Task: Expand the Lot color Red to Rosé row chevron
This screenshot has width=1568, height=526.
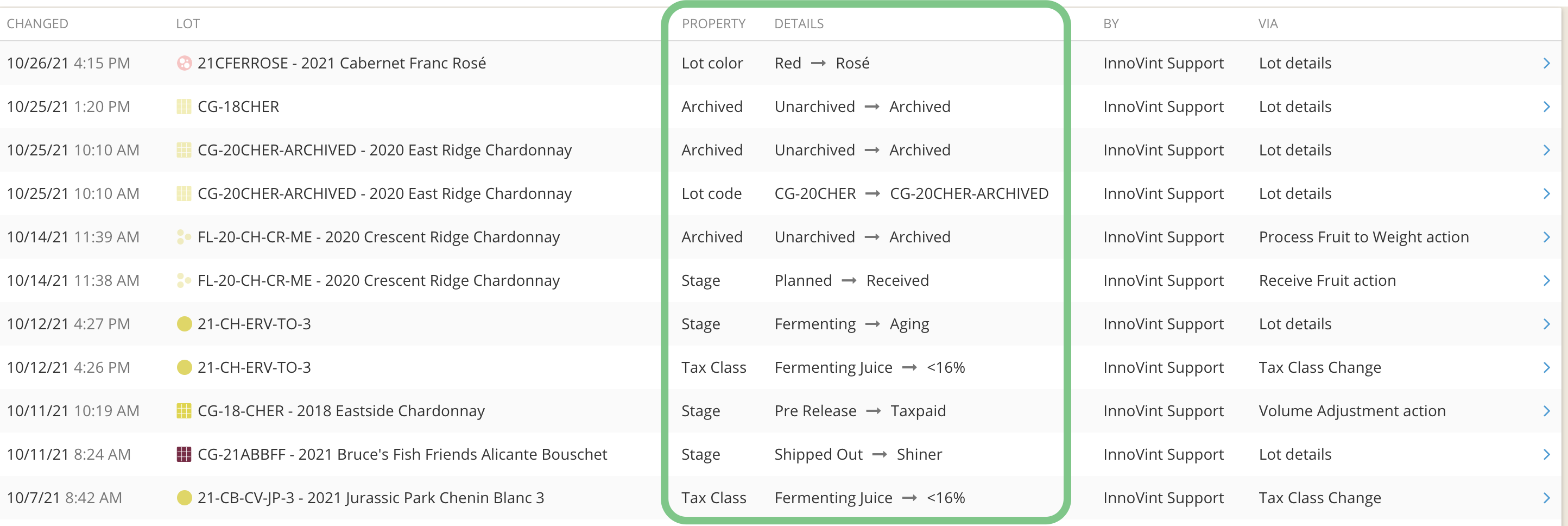Action: tap(1547, 63)
